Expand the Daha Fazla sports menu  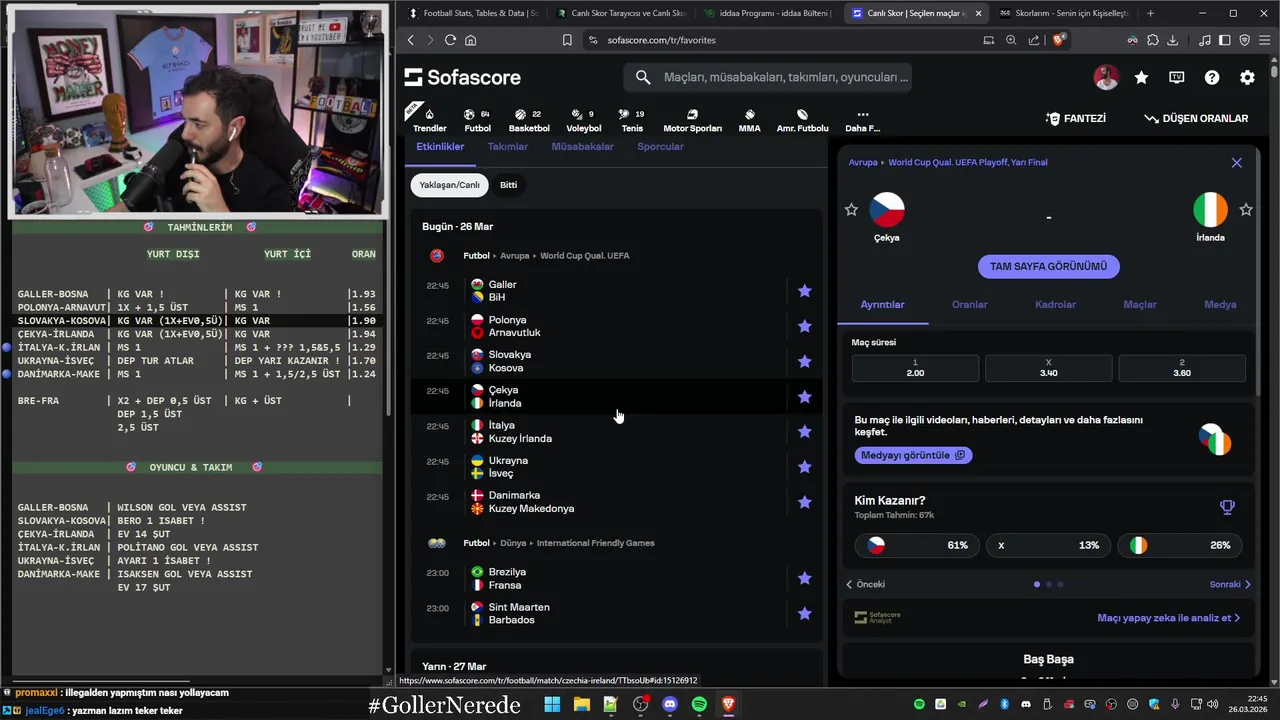[x=862, y=120]
